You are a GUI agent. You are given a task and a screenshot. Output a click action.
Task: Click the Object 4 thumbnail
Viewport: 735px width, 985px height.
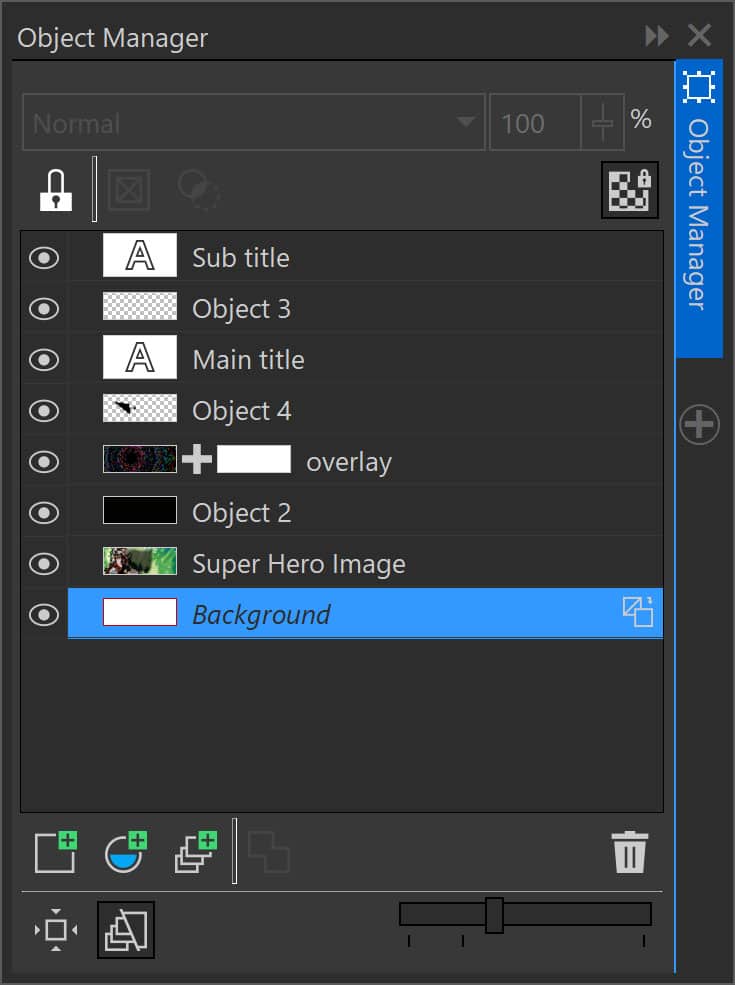pos(139,408)
